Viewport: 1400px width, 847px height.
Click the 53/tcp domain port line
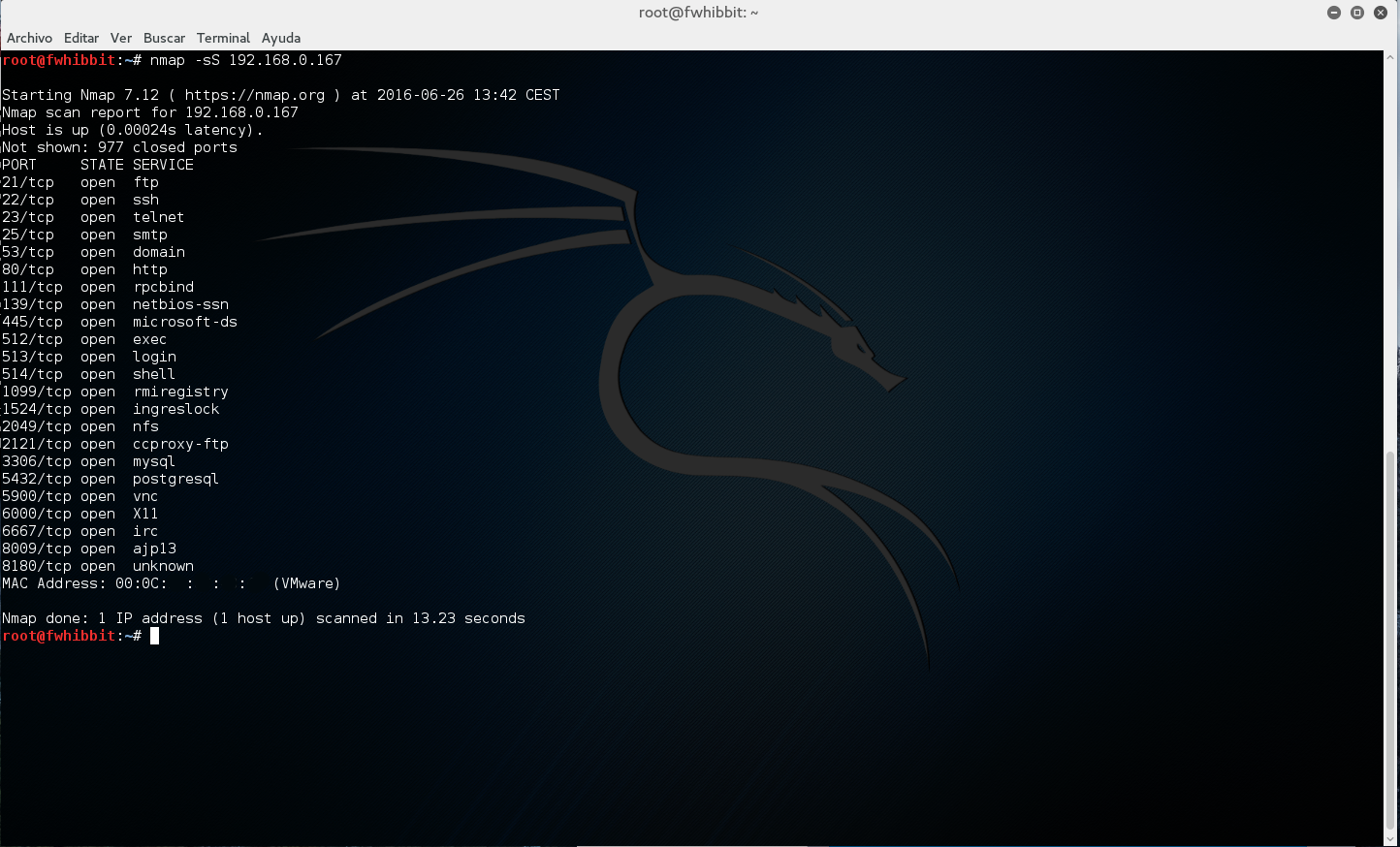[x=93, y=252]
